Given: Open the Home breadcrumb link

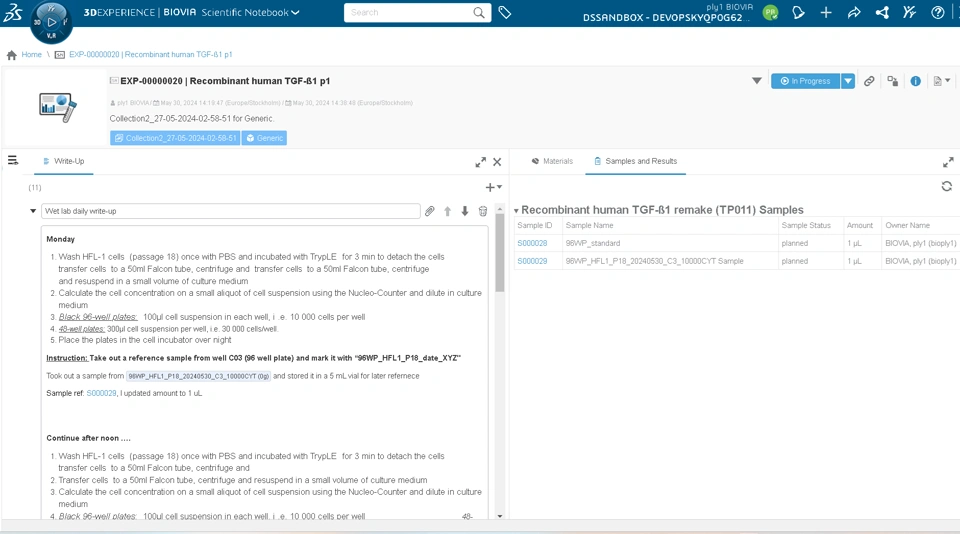Looking at the screenshot, I should click(x=32, y=55).
